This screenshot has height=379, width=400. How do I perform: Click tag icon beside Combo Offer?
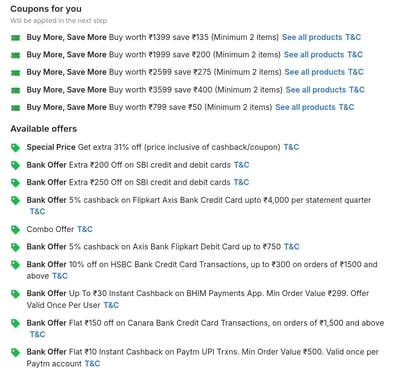pyautogui.click(x=15, y=230)
